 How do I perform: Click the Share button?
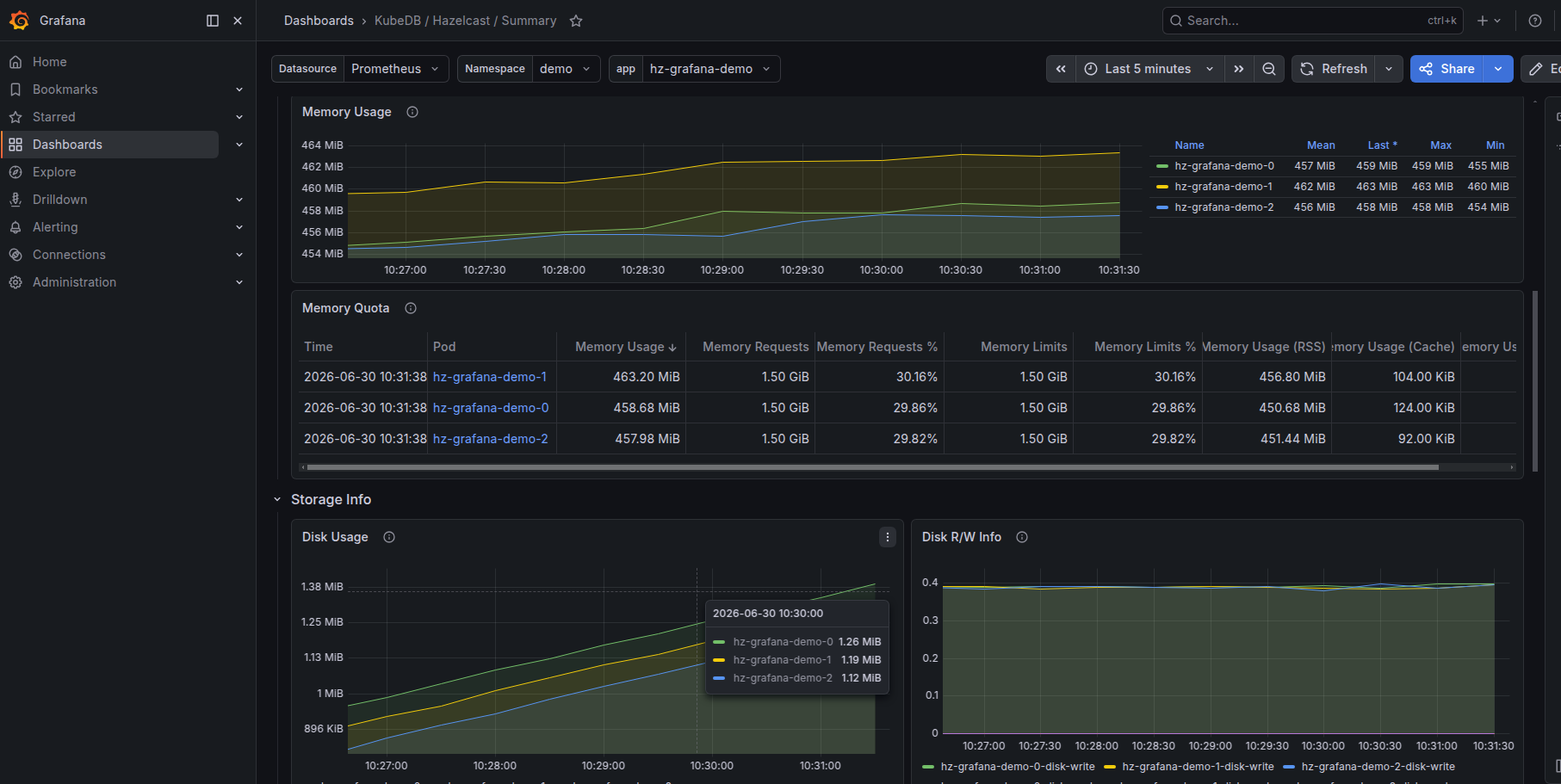click(x=1446, y=69)
